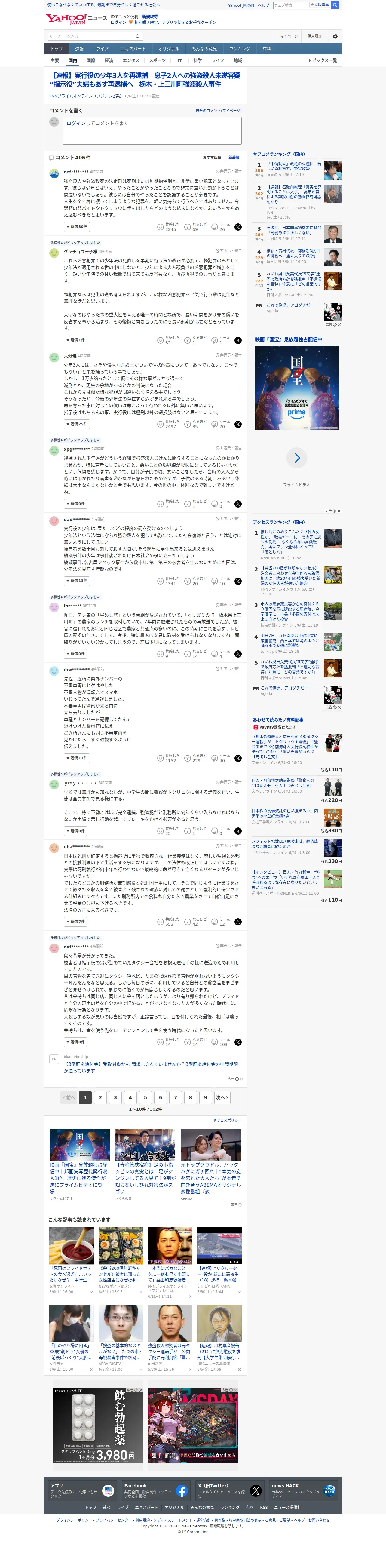Image resolution: width=386 pixels, height=1568 pixels.
Task: Share qzf's comment on X
Action: (238, 227)
